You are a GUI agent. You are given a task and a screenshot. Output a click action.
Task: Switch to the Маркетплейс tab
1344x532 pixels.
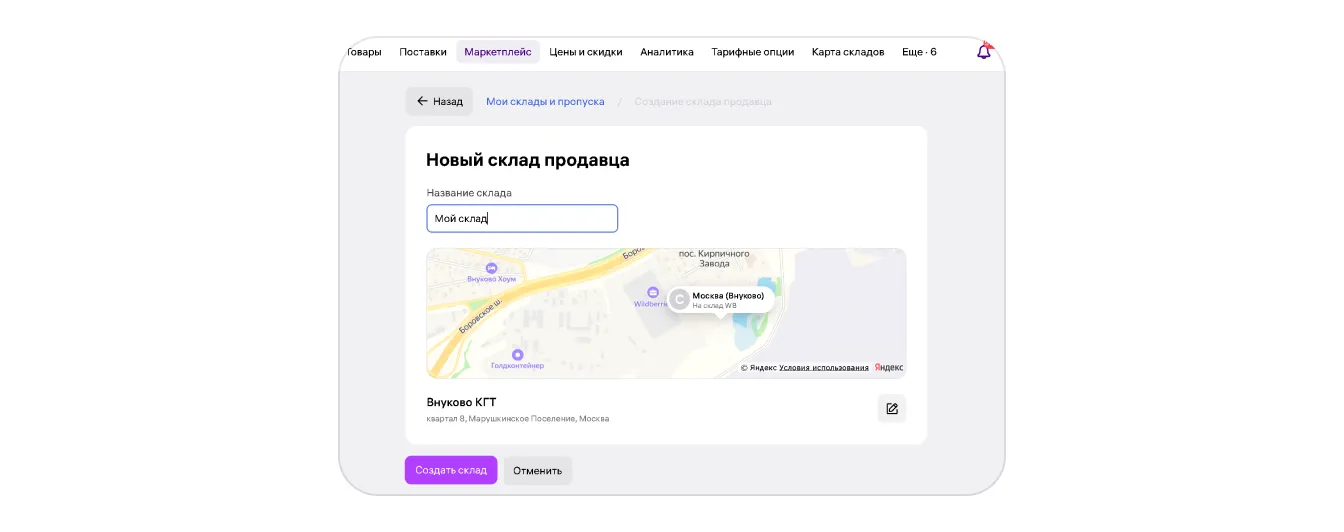pos(497,52)
